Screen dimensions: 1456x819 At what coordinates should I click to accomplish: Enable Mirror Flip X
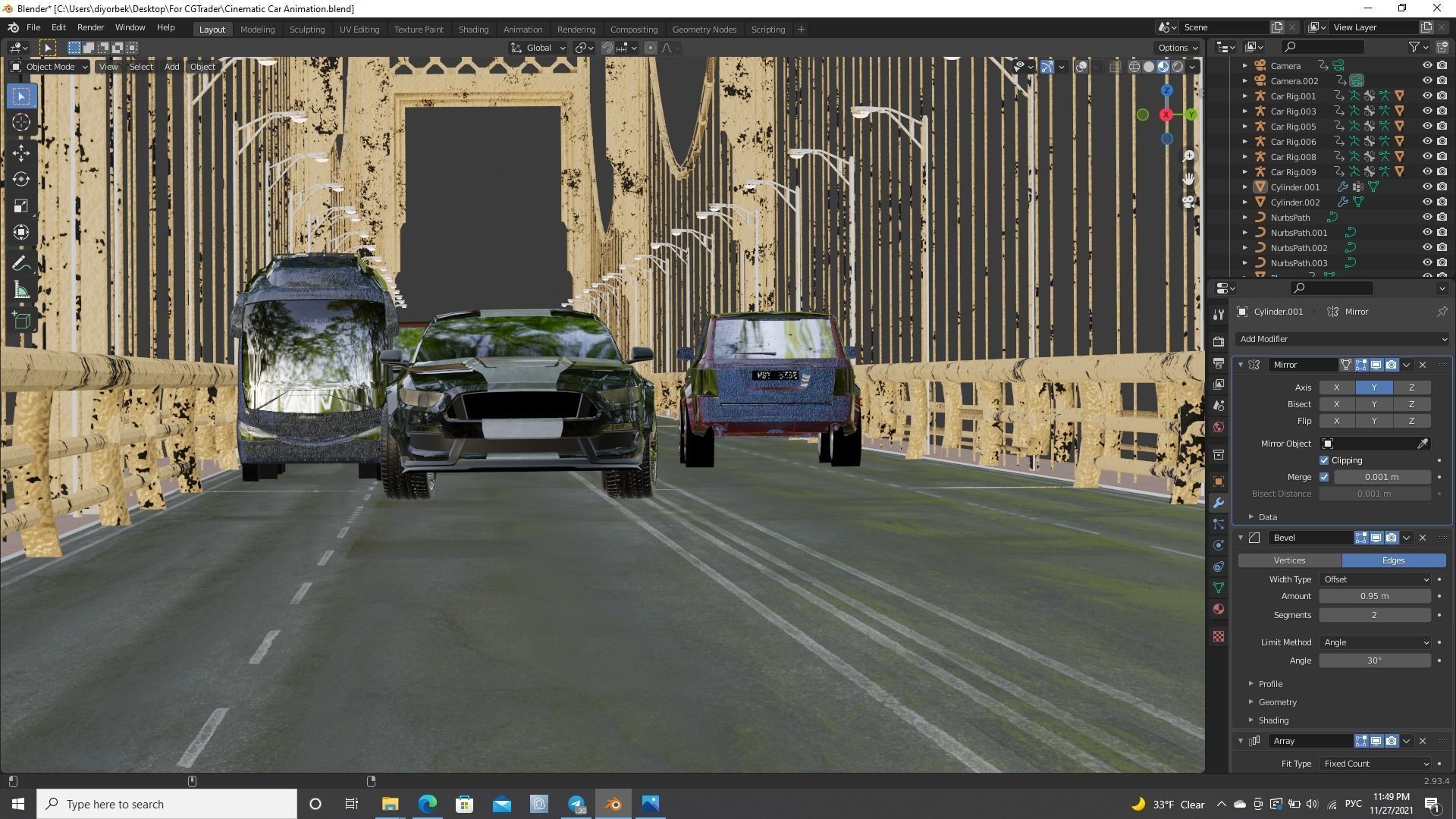tap(1336, 421)
